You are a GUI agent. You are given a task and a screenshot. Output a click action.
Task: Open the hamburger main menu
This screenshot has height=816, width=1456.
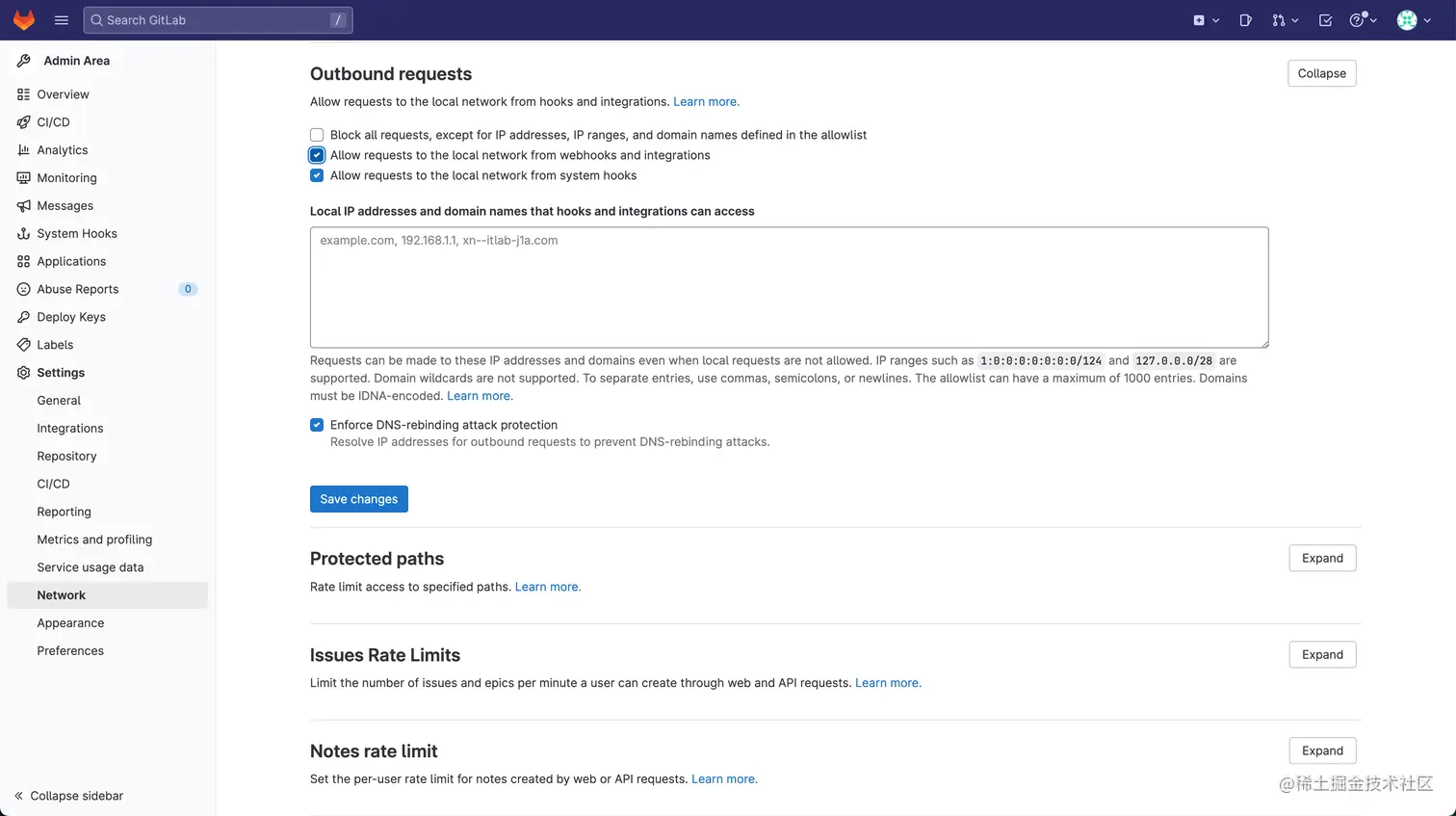click(62, 20)
